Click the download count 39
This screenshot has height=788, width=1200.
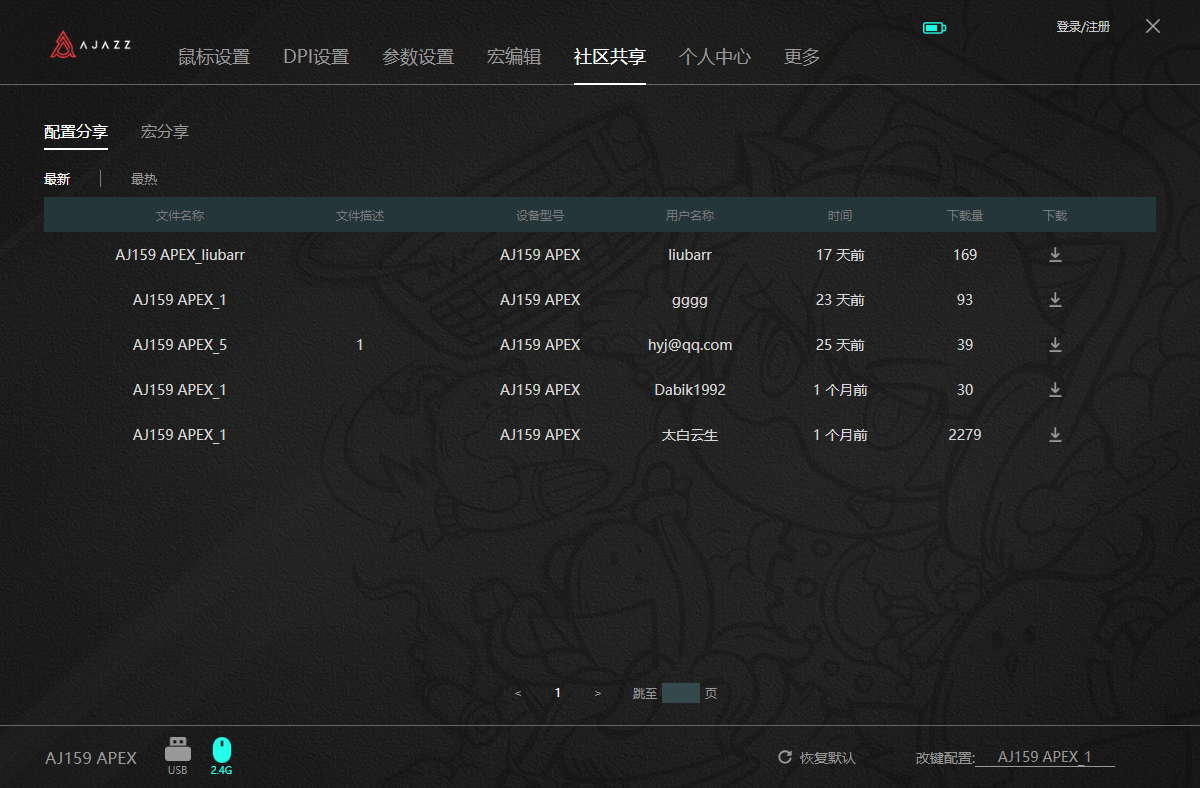click(x=965, y=345)
